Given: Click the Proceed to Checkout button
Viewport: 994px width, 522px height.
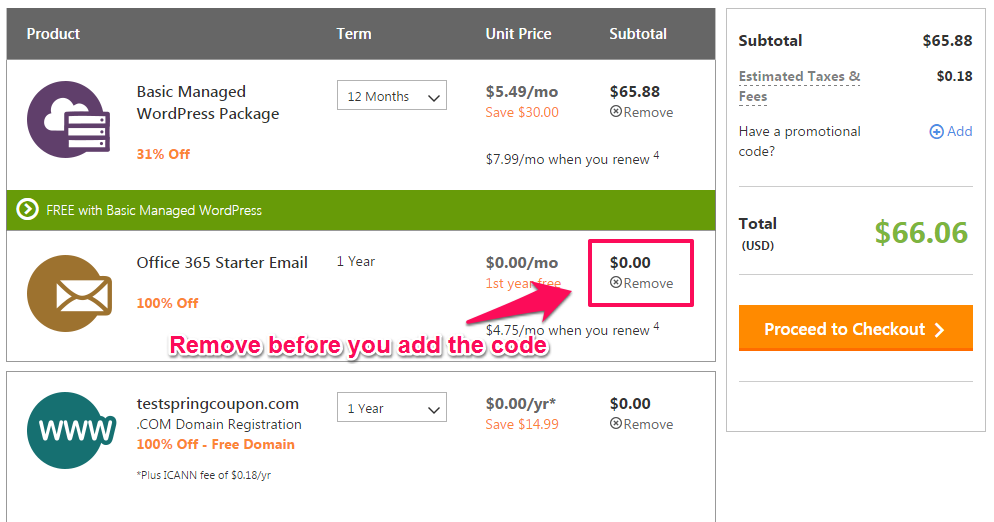Looking at the screenshot, I should [x=855, y=328].
